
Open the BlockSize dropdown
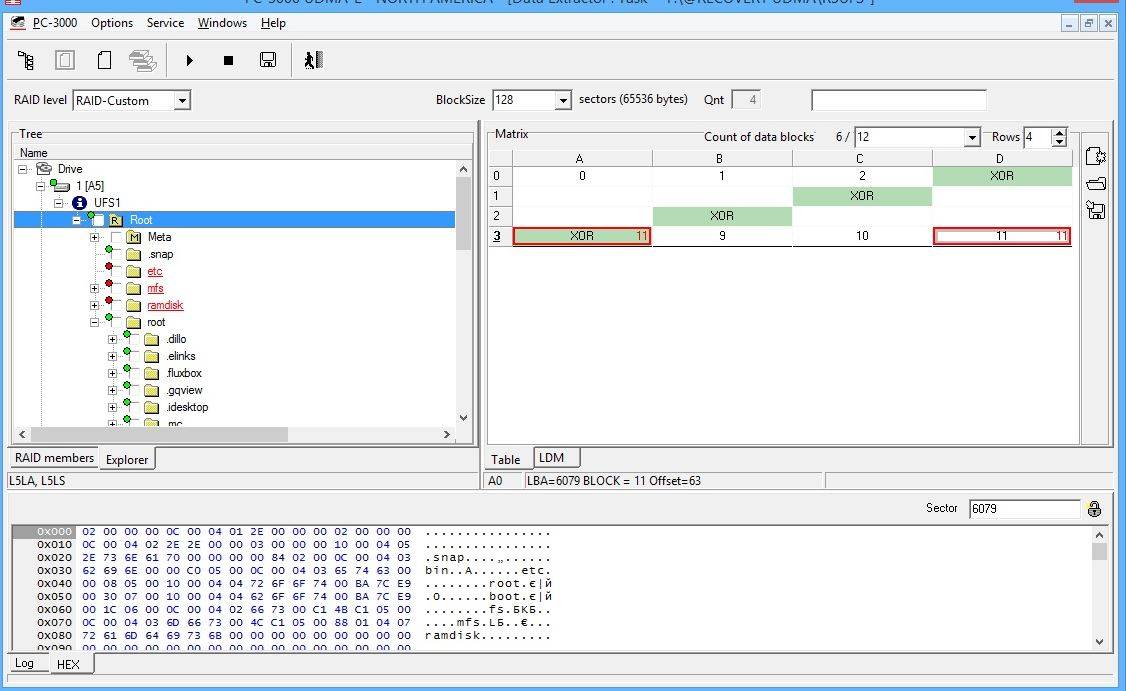(564, 101)
